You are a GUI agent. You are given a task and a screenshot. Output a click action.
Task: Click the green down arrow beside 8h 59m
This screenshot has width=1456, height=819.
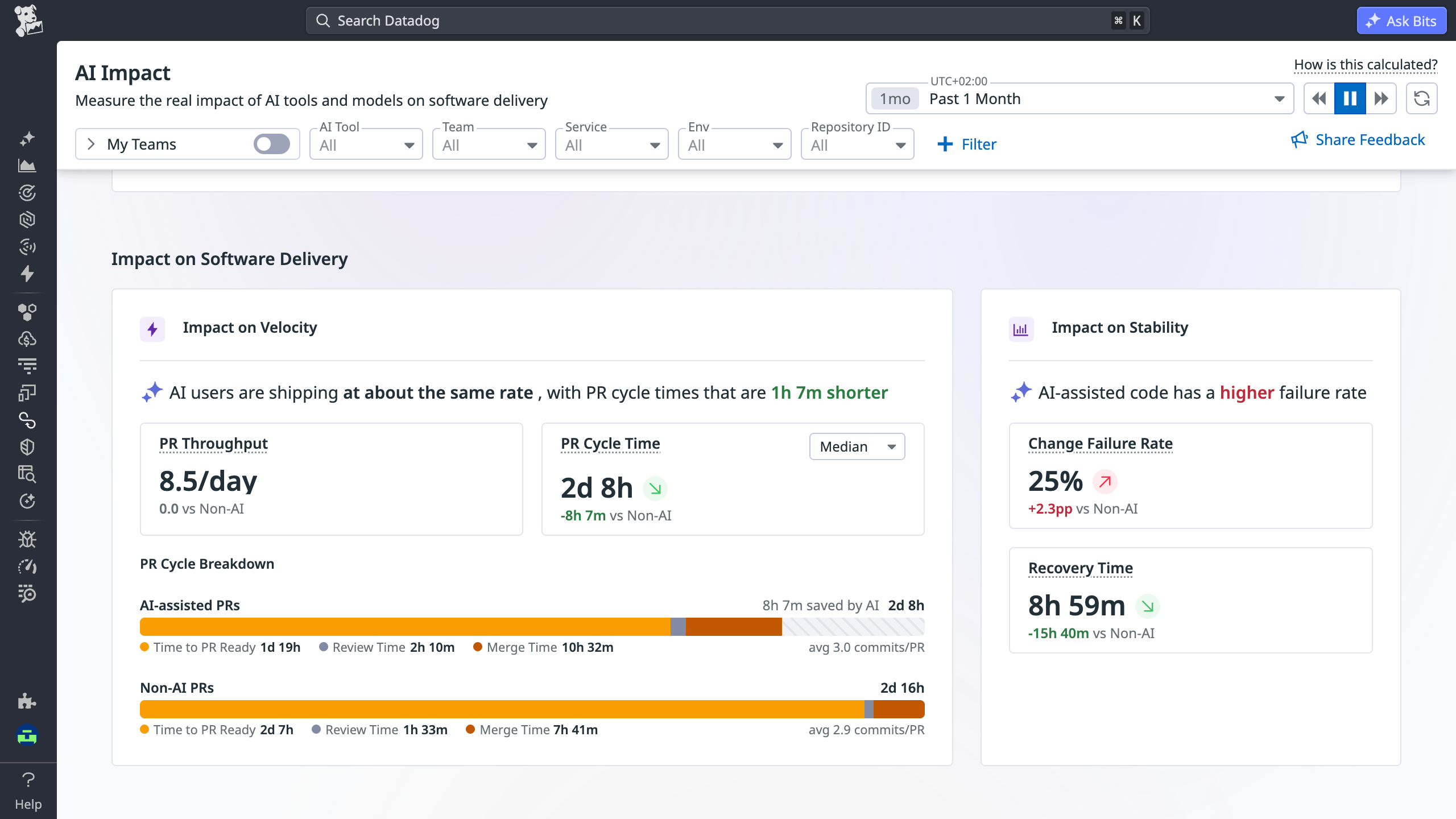1148,606
